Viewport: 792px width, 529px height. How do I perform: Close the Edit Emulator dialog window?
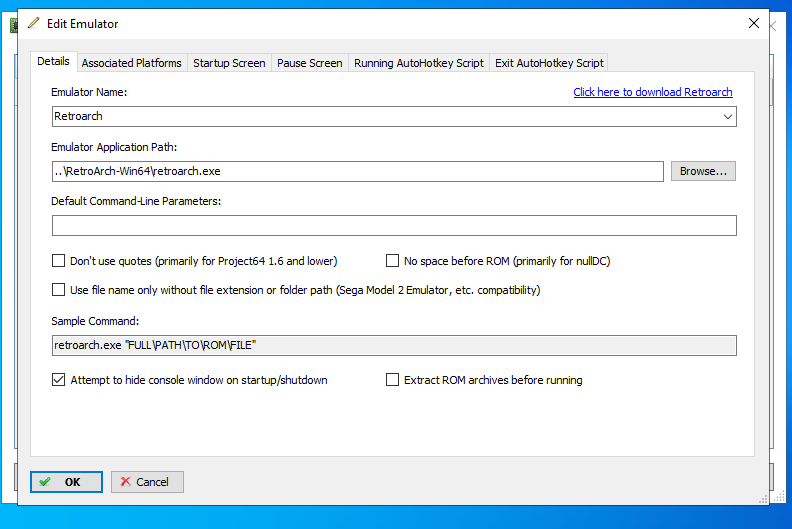(754, 23)
